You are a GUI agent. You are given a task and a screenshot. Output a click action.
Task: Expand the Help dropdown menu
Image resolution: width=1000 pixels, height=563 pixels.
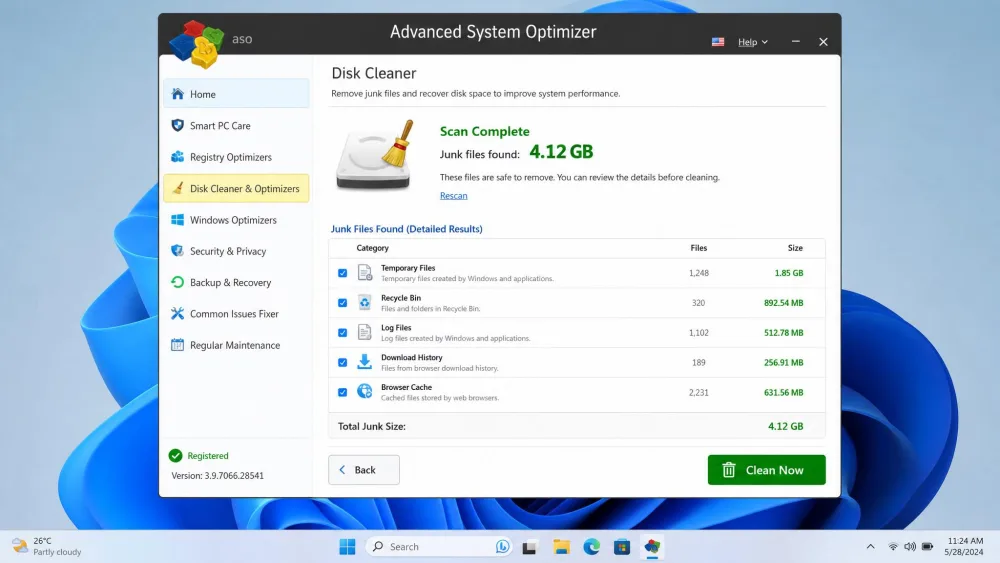(x=753, y=42)
